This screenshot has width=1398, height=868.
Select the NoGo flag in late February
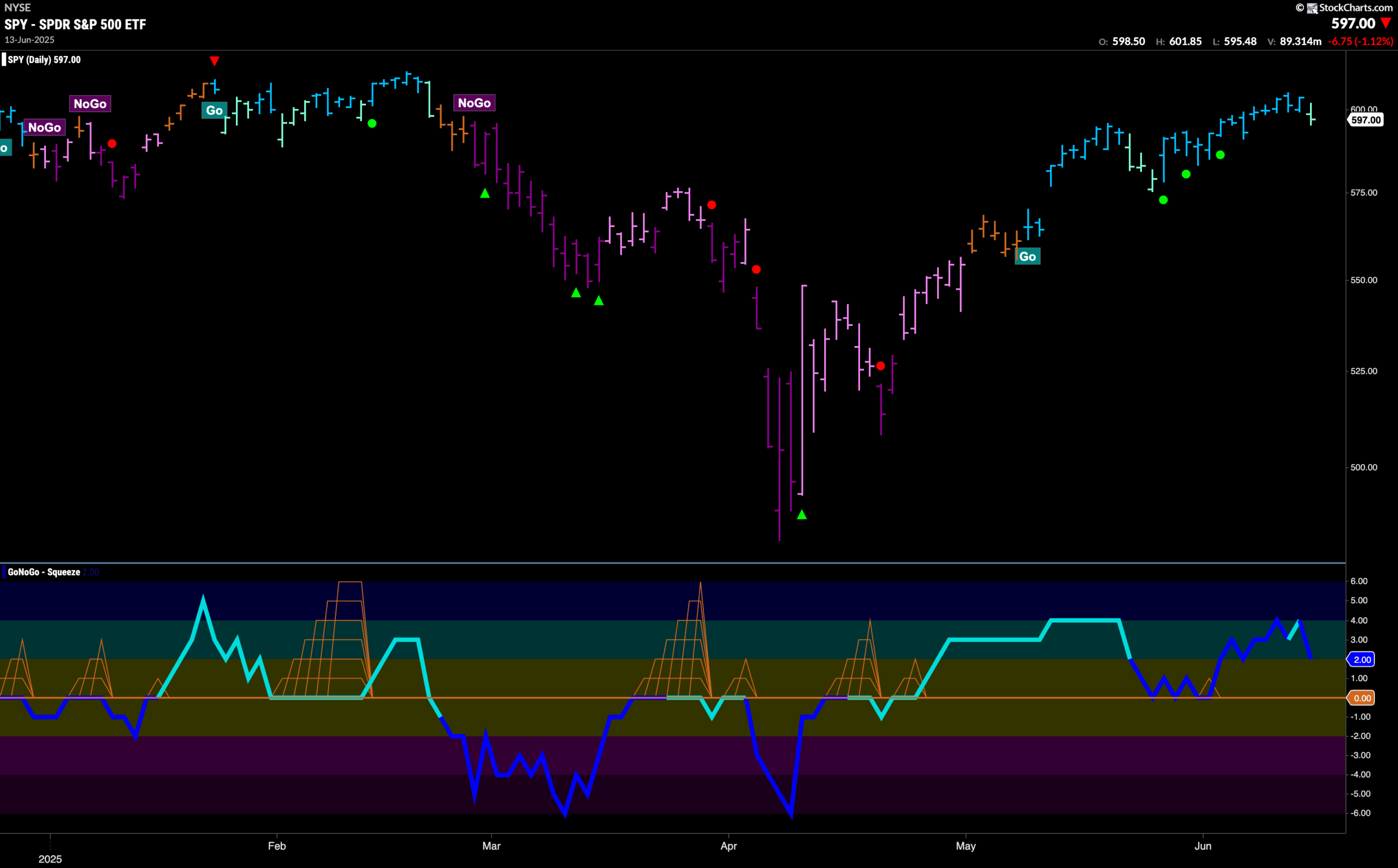coord(474,103)
